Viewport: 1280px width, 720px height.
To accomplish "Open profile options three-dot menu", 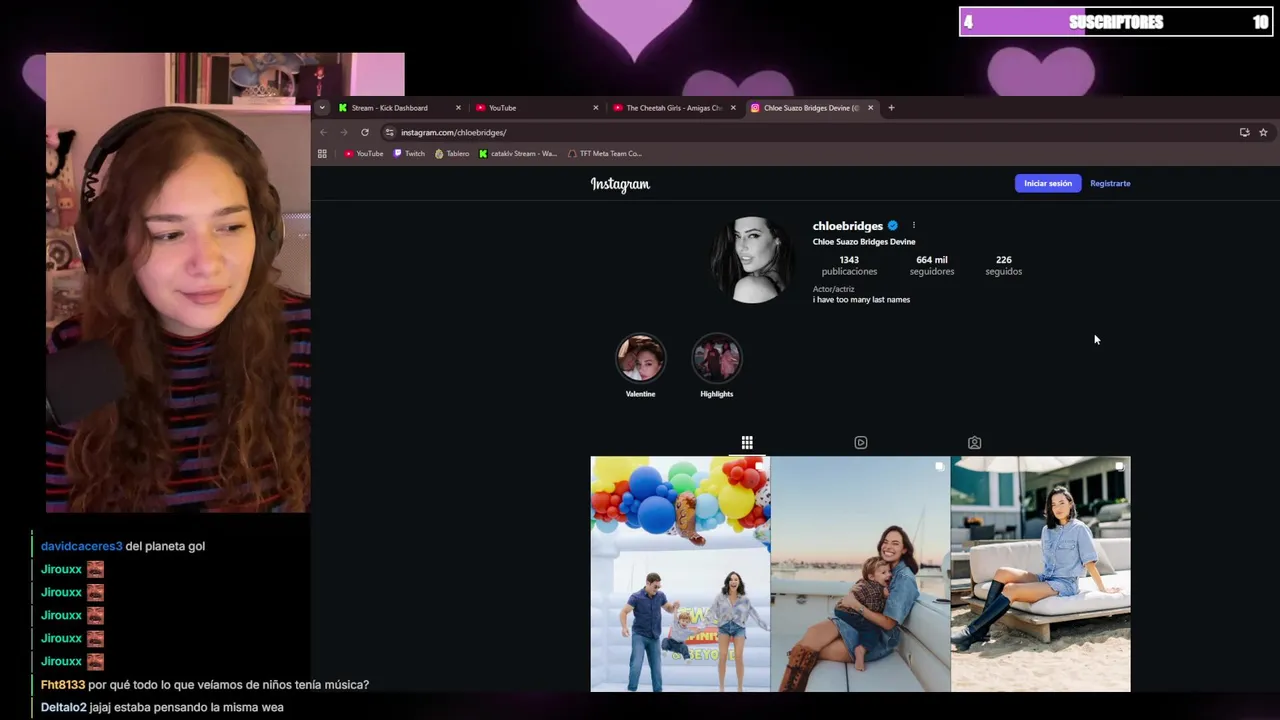I will coord(913,226).
